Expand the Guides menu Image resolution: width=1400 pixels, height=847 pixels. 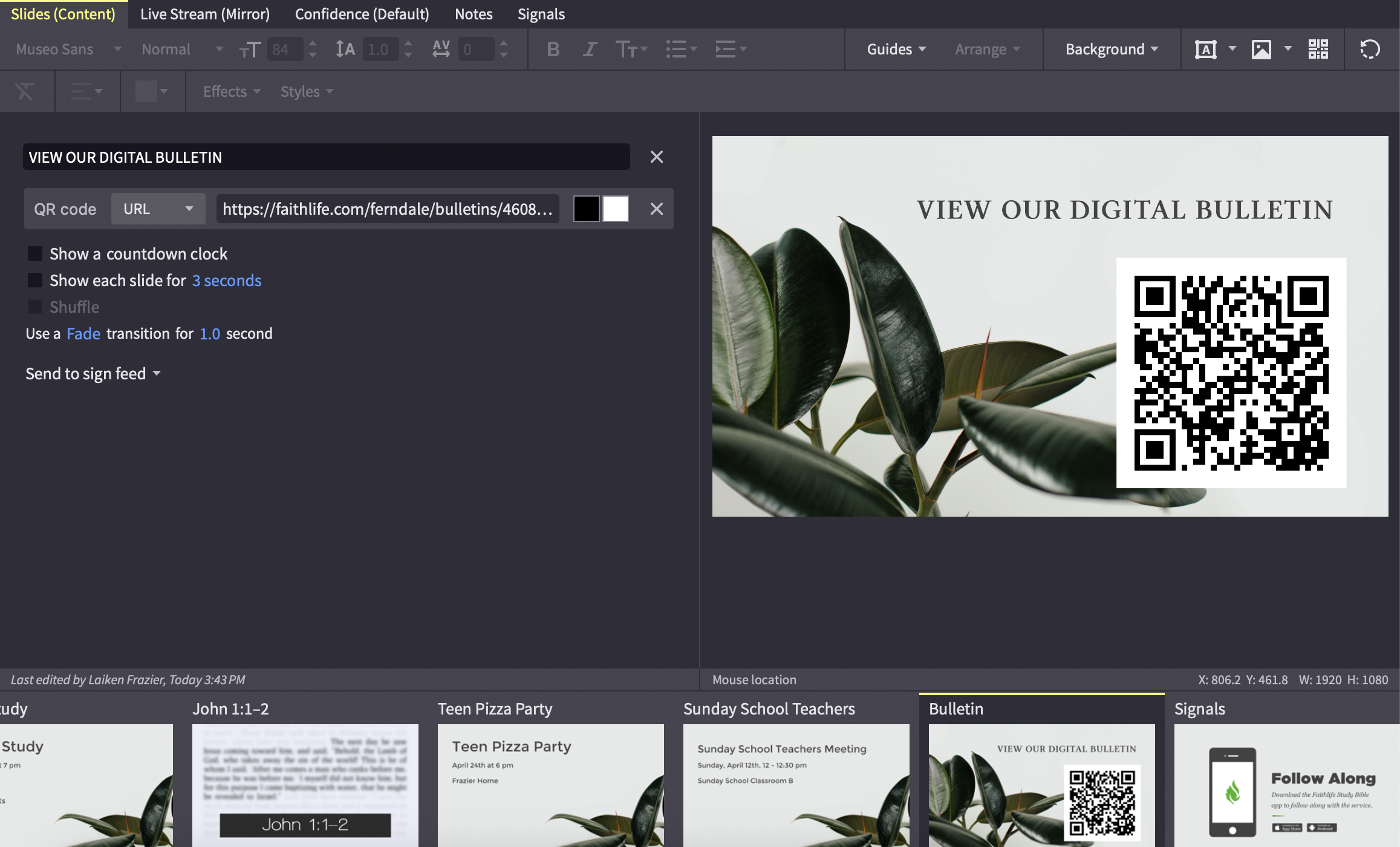tap(896, 49)
